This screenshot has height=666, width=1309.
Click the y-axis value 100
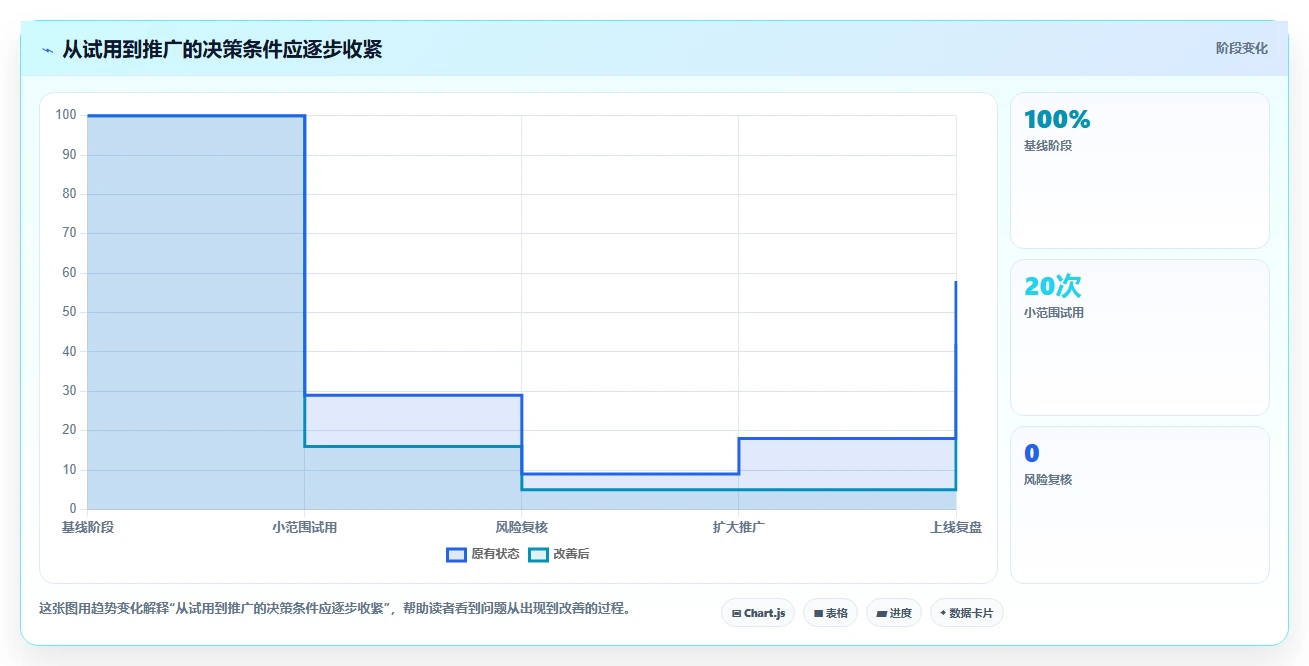67,115
